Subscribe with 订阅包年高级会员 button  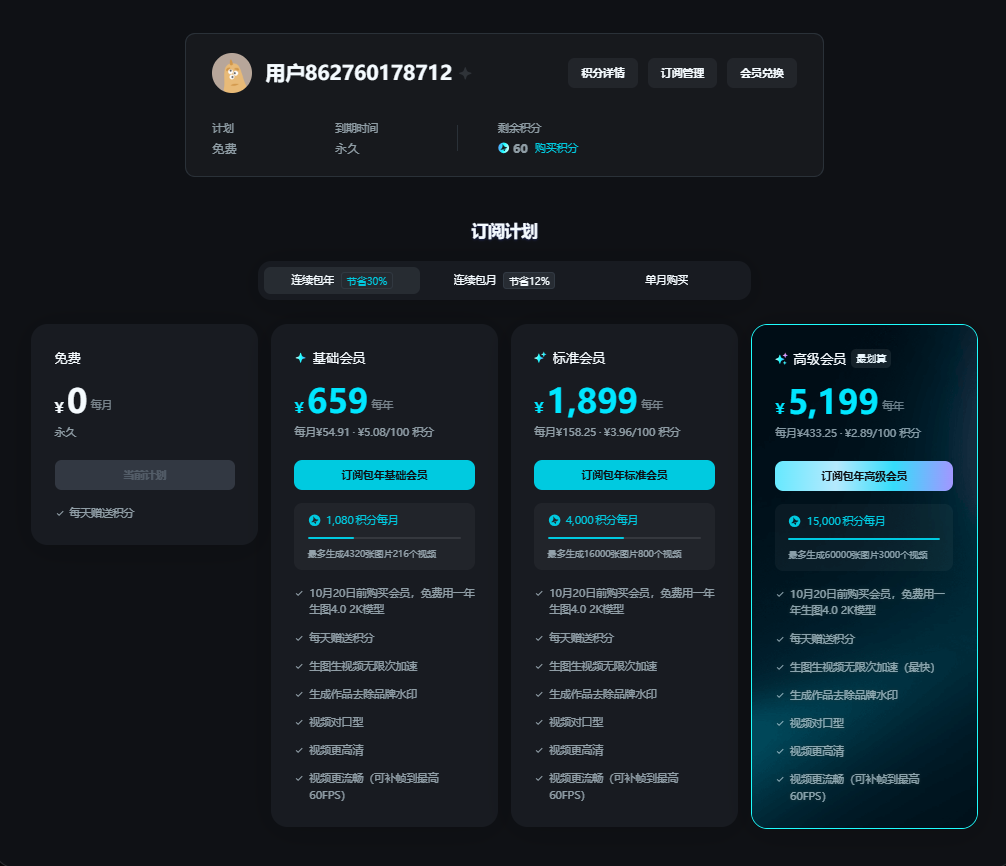coord(863,476)
